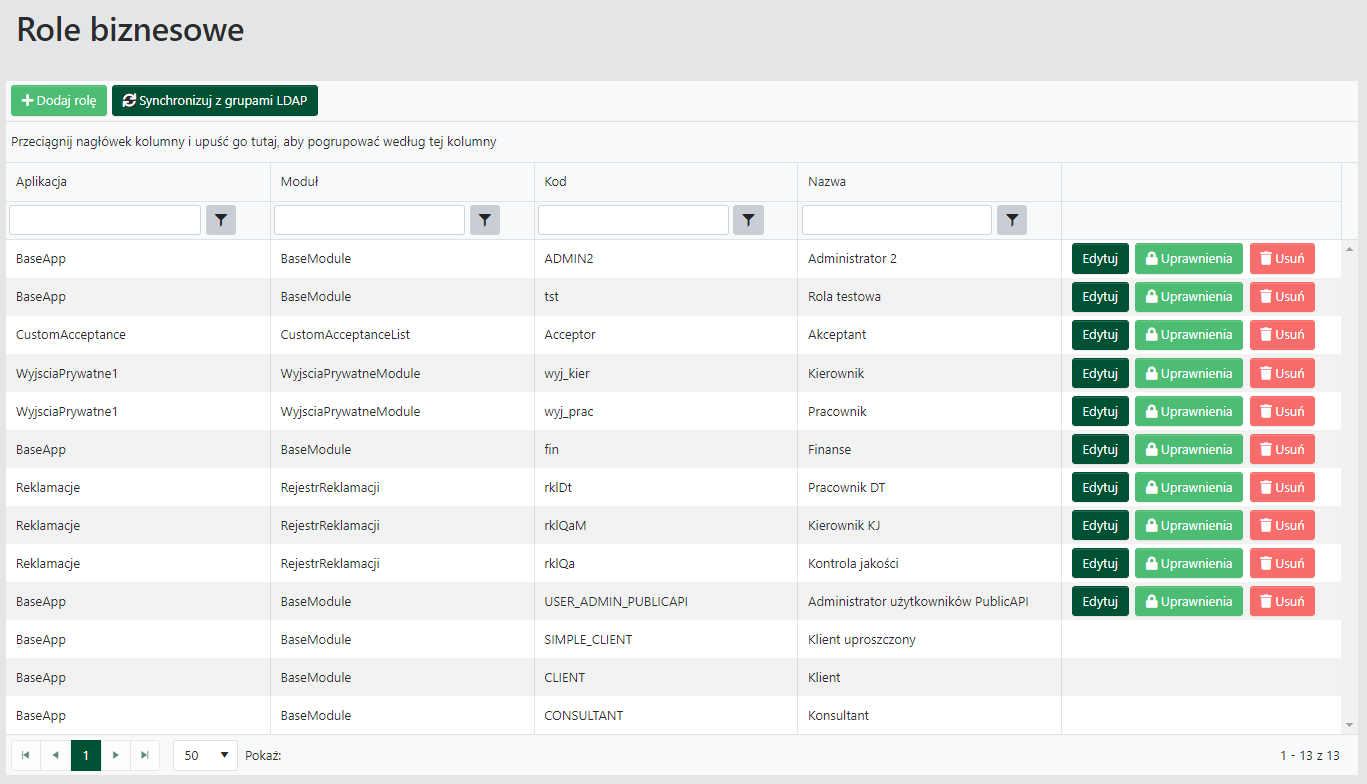Image resolution: width=1367 pixels, height=784 pixels.
Task: Edit the Administrator 2 role
Action: [x=1100, y=259]
